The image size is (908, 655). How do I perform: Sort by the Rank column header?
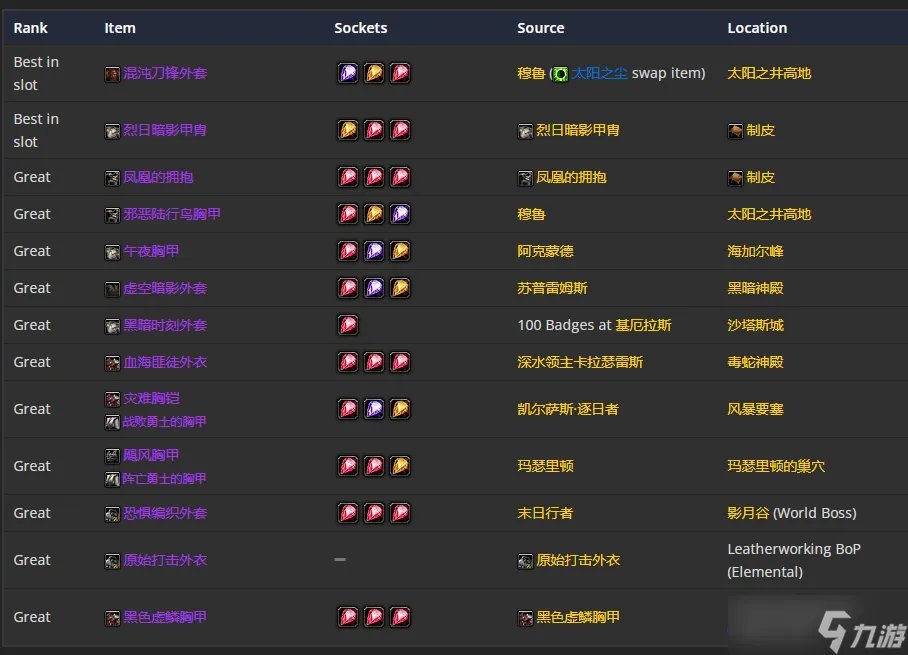click(30, 28)
